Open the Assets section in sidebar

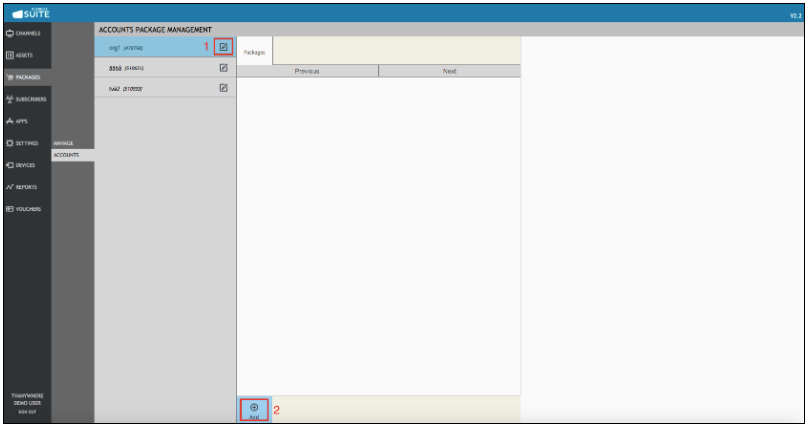(20, 55)
